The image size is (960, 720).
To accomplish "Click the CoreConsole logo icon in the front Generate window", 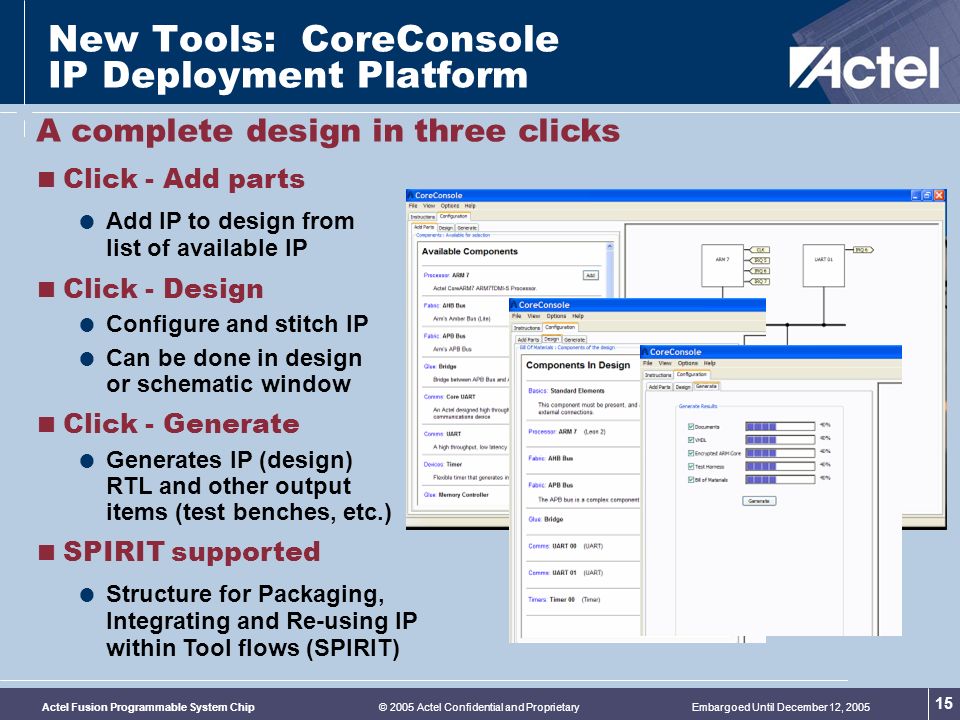I will (645, 352).
